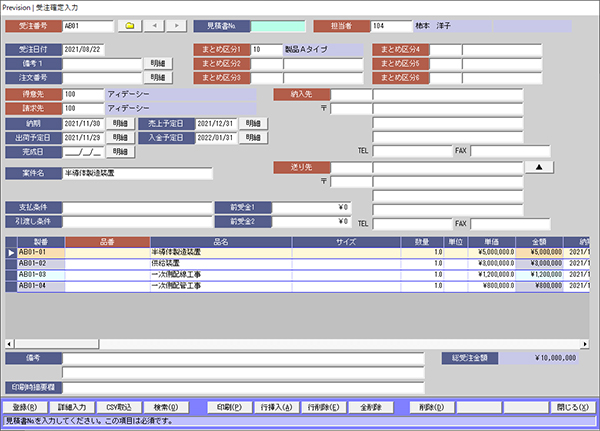Click 行挿入(A) to insert a row
Viewport: 600px width, 431px height.
click(277, 407)
